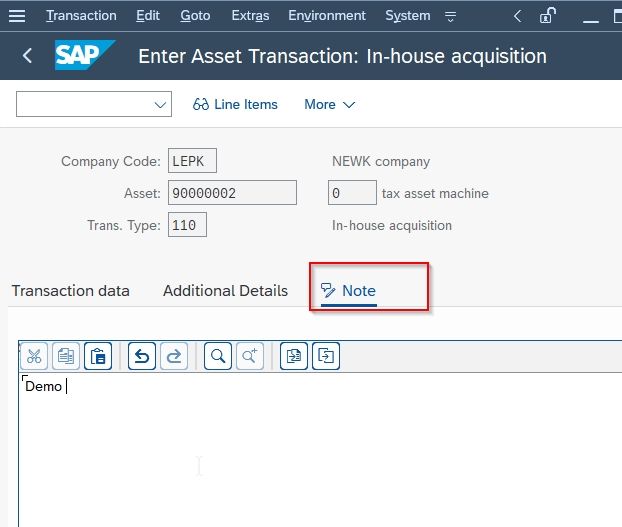
Task: Expand the command field dropdown arrow
Action: pyautogui.click(x=160, y=105)
